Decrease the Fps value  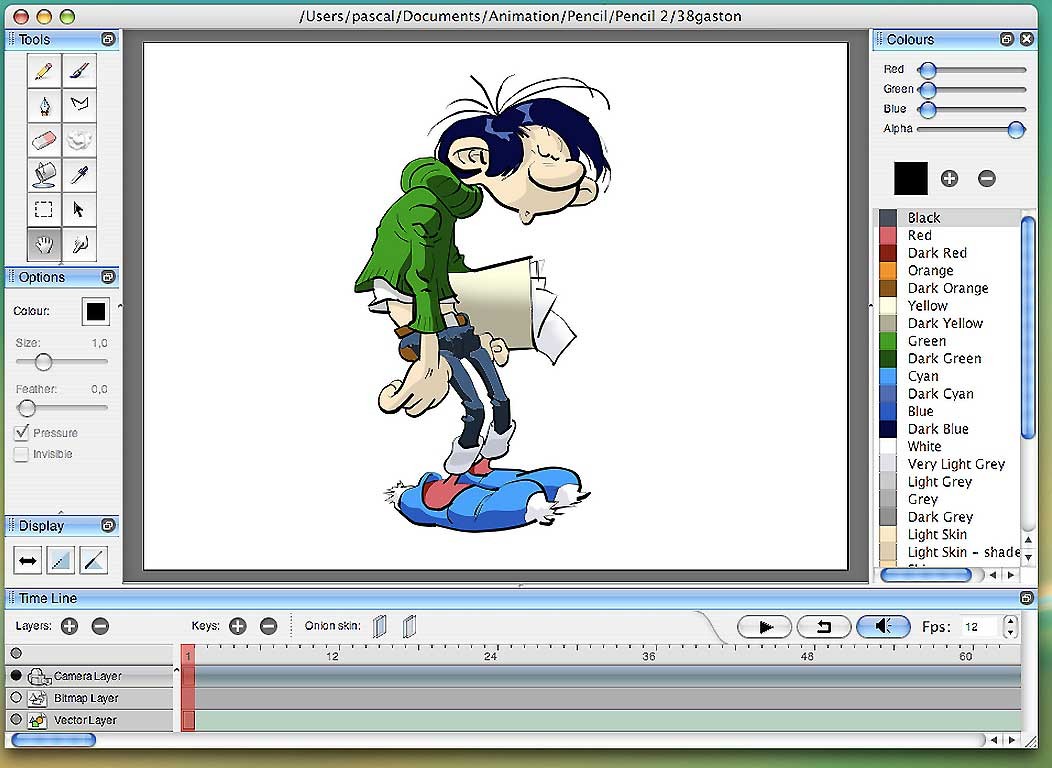[1010, 633]
